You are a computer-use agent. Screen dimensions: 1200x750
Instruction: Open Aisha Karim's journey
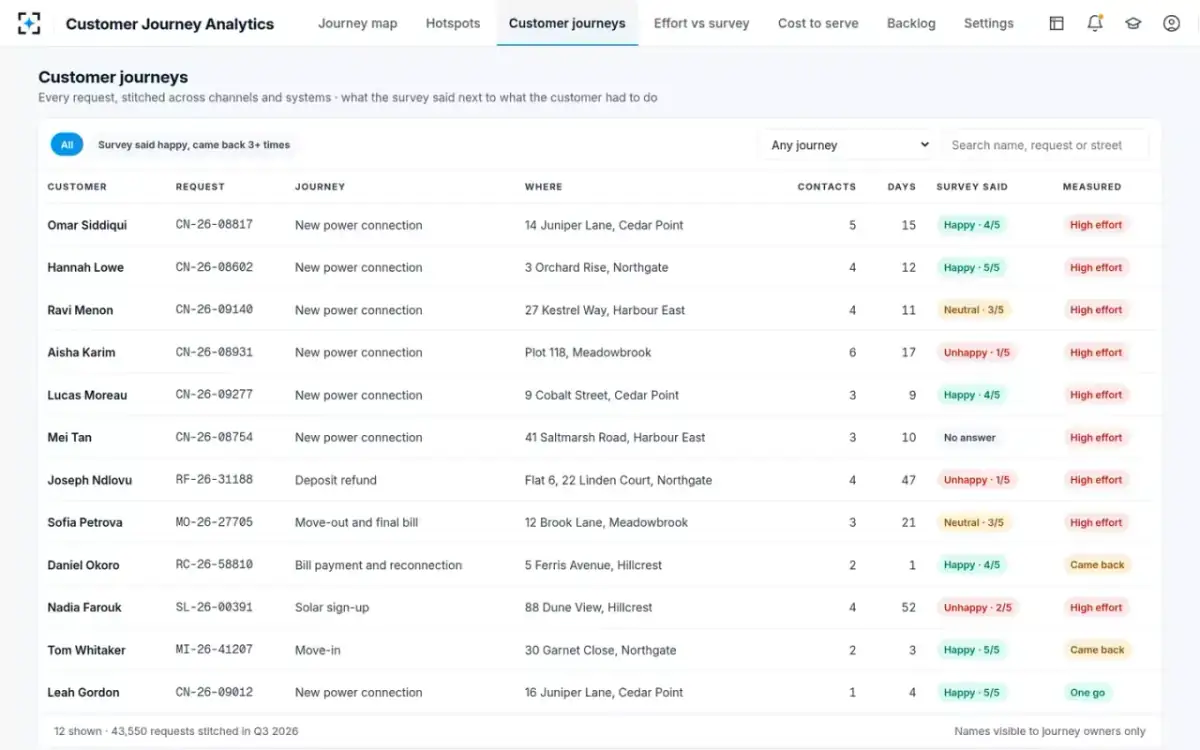(x=600, y=352)
